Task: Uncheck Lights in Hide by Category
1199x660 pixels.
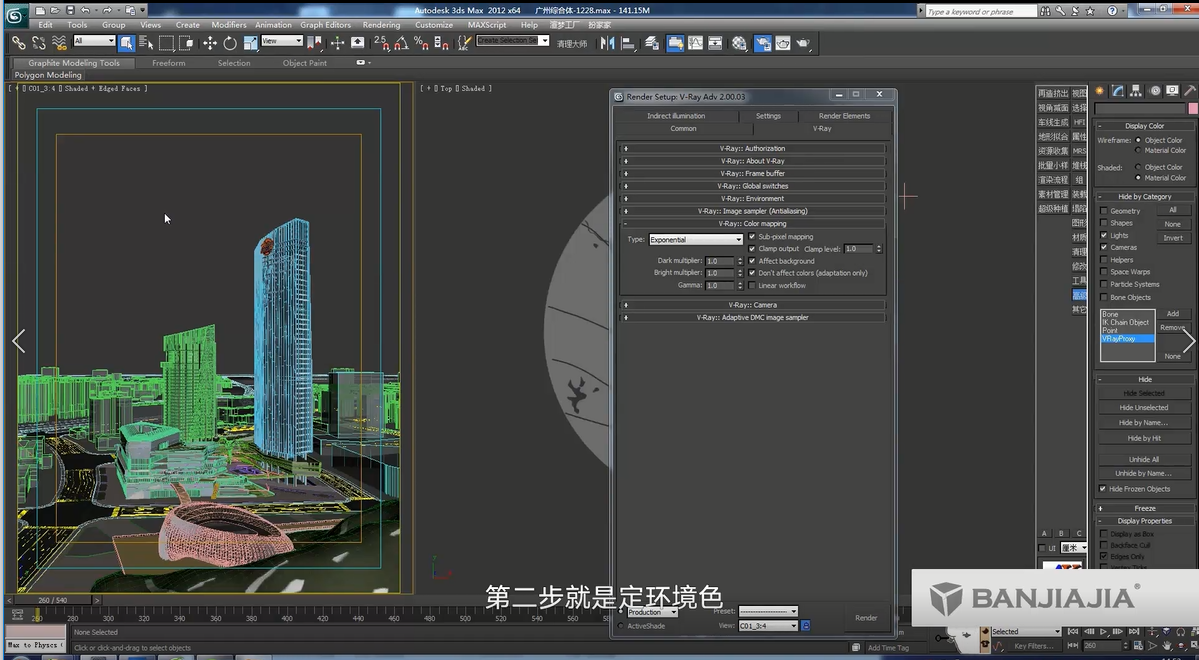Action: [1103, 236]
